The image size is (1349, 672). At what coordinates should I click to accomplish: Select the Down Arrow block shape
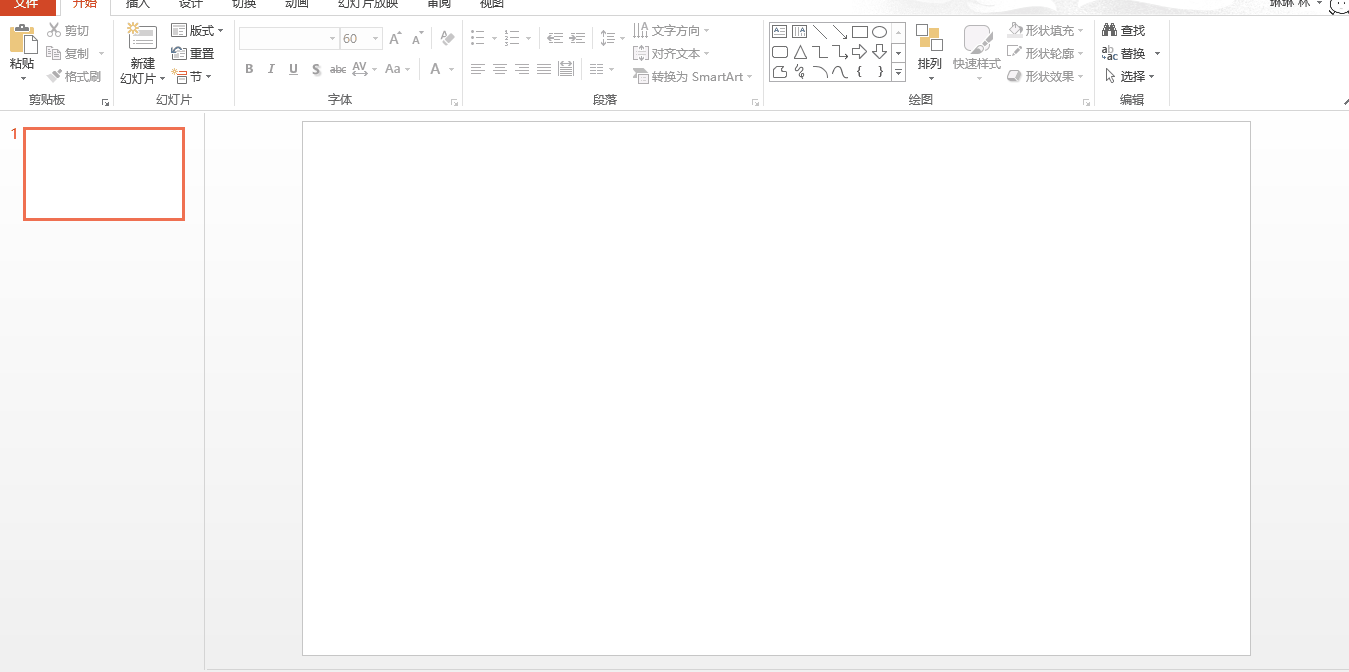click(880, 52)
